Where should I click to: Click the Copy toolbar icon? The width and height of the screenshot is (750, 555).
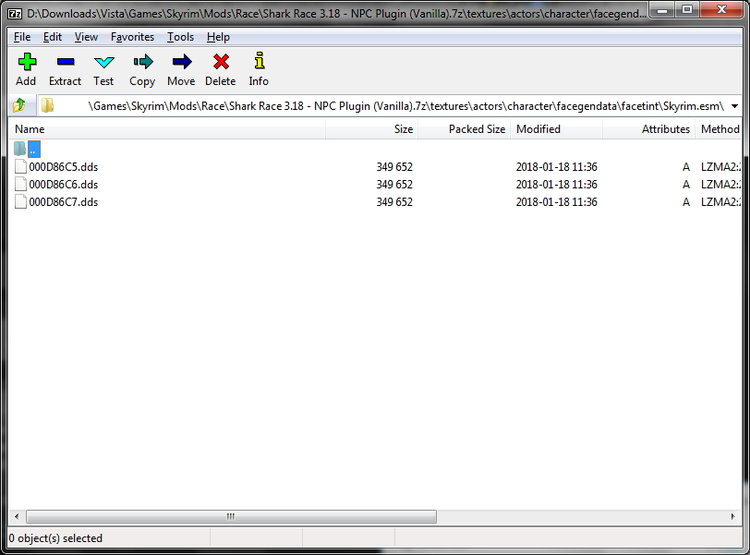pyautogui.click(x=143, y=62)
